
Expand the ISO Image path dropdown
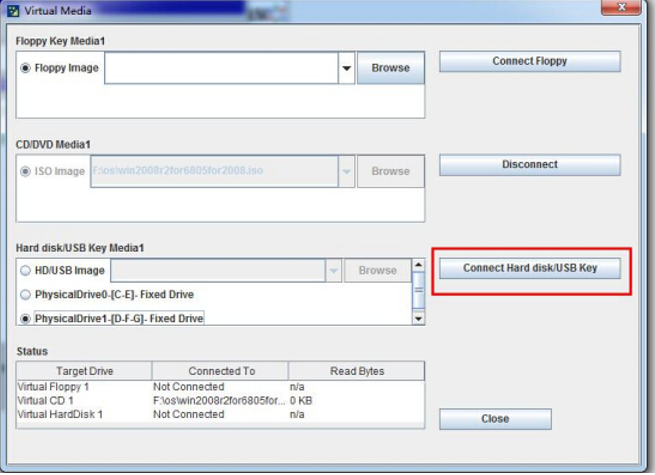click(x=346, y=171)
